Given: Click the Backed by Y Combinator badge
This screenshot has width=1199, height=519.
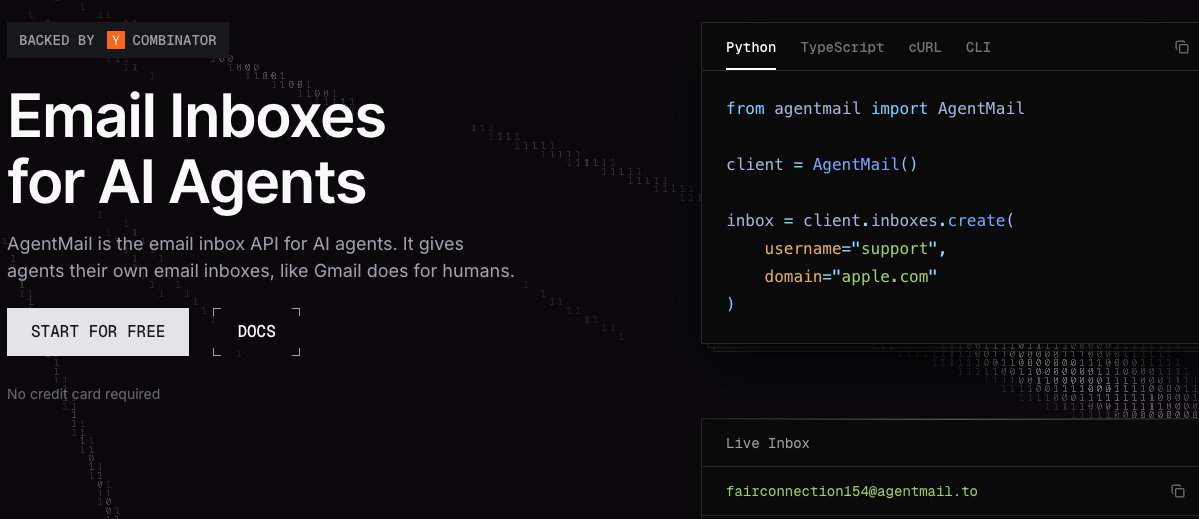Looking at the screenshot, I should [118, 40].
